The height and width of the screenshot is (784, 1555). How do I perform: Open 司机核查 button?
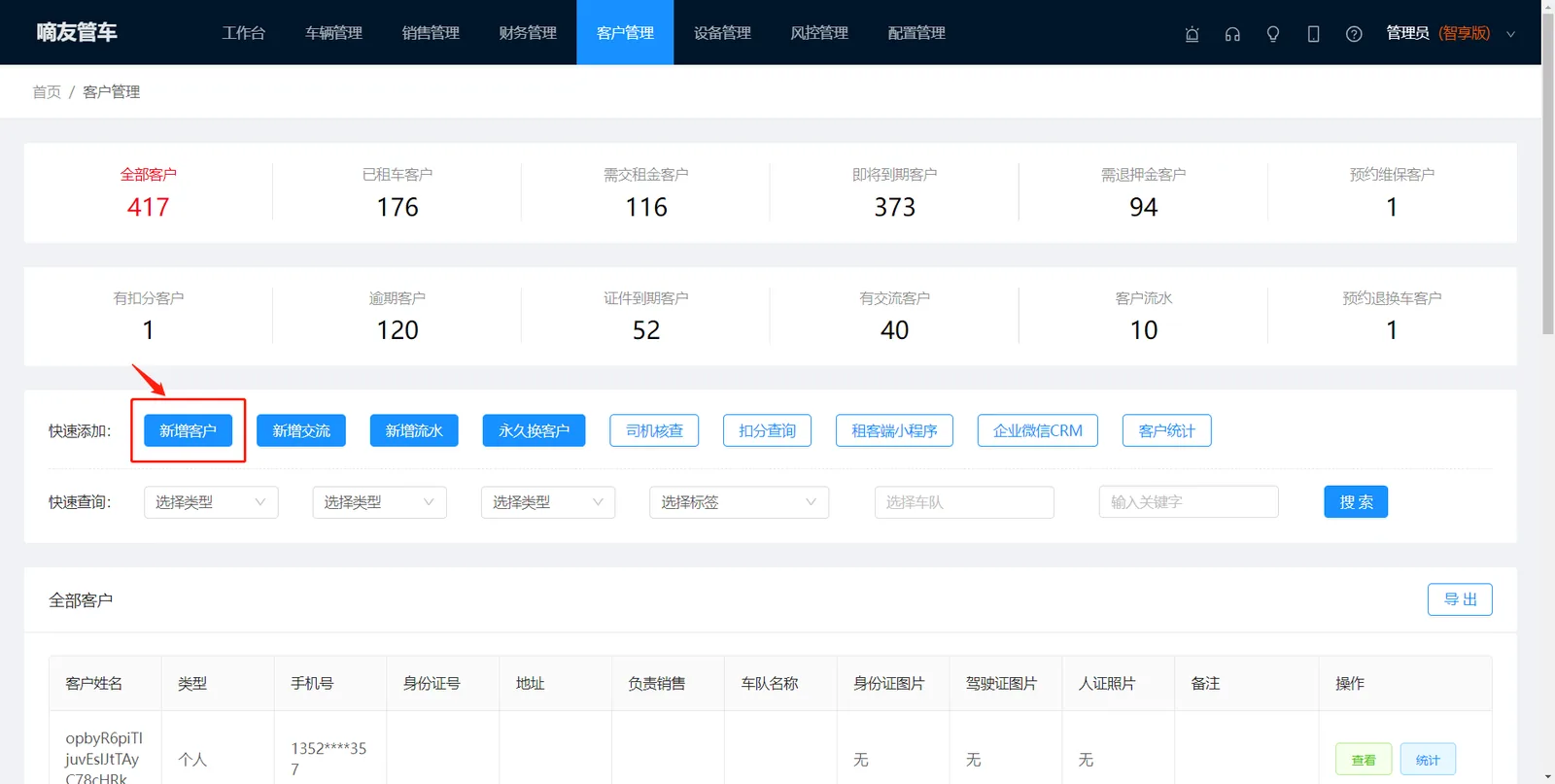tap(654, 430)
